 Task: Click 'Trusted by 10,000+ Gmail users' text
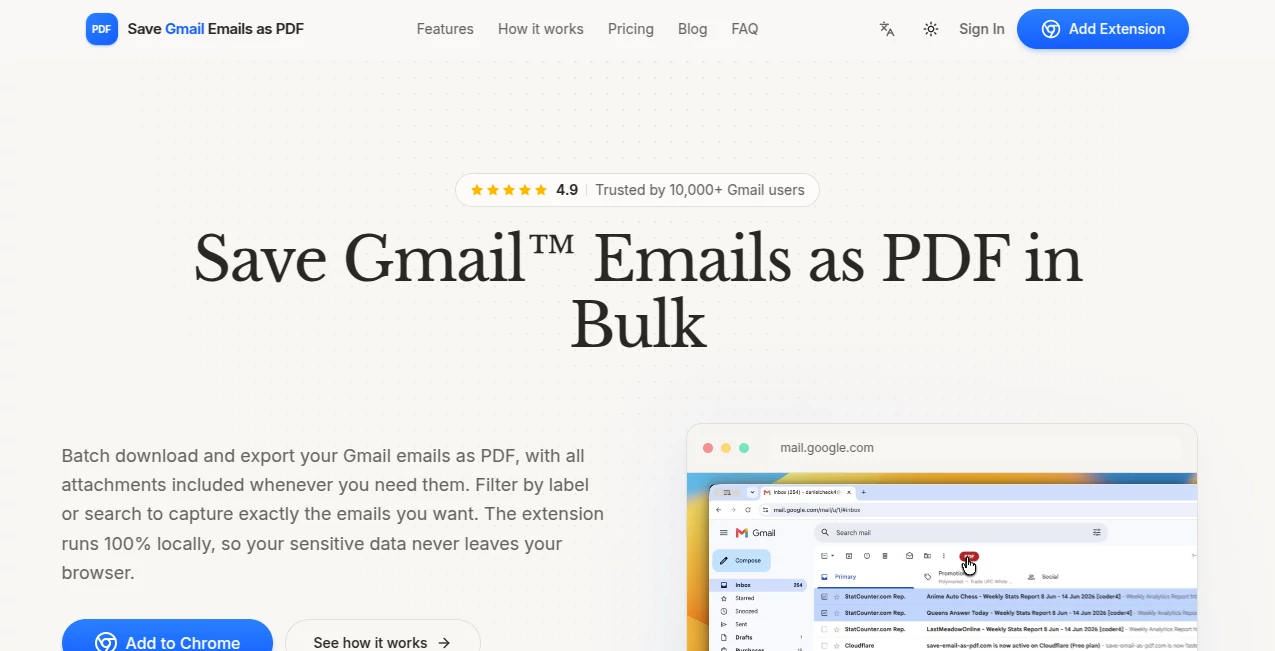(x=700, y=190)
